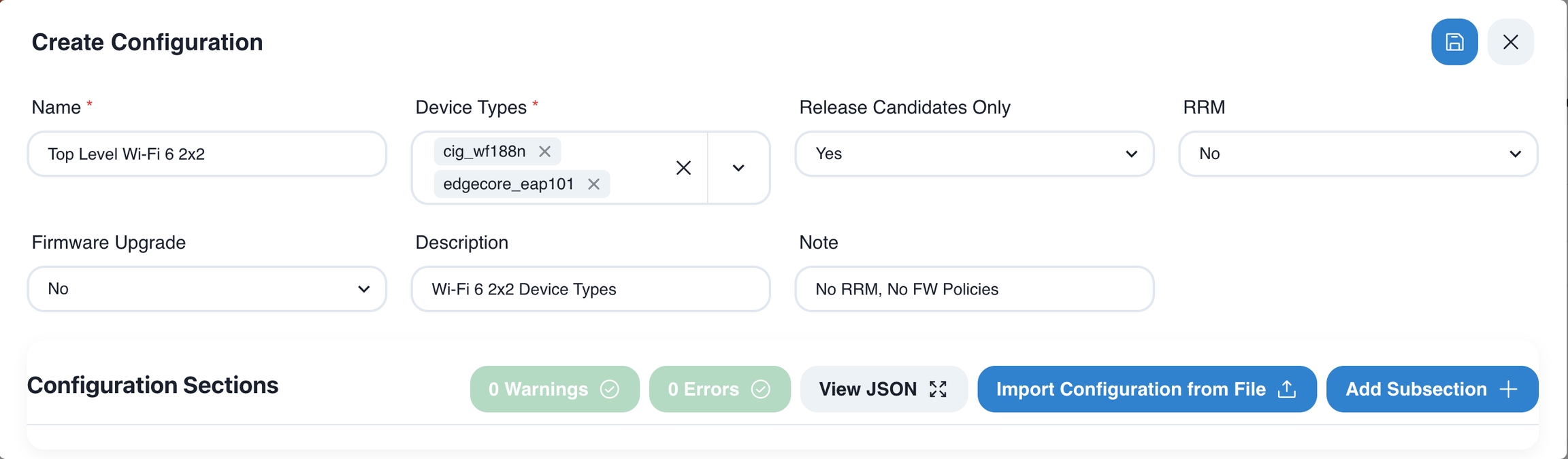Click the Description text field
The width and height of the screenshot is (1568, 459).
pos(590,289)
